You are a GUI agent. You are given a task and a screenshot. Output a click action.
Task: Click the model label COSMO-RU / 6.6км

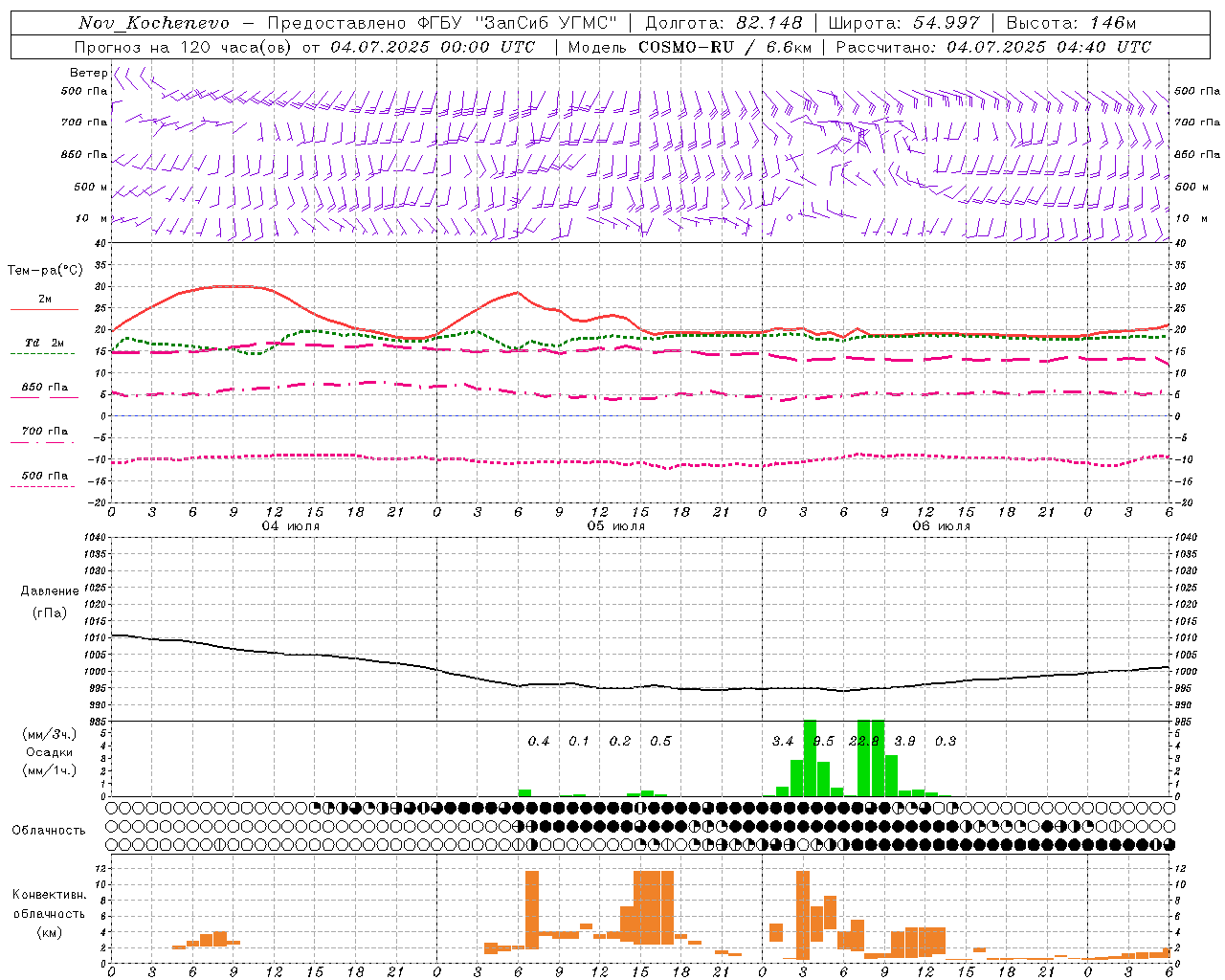point(724,47)
